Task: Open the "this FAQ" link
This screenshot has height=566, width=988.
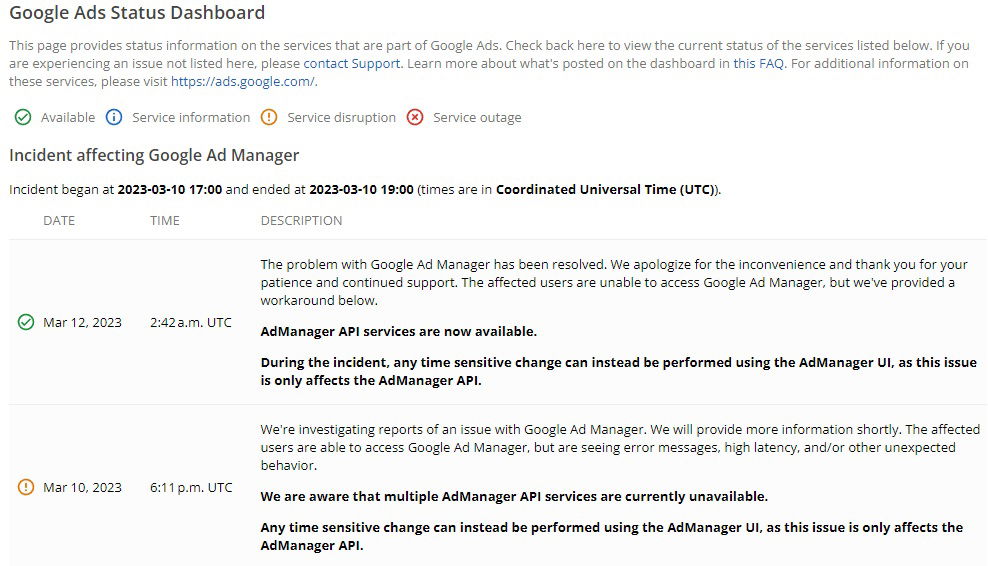Action: [x=757, y=63]
